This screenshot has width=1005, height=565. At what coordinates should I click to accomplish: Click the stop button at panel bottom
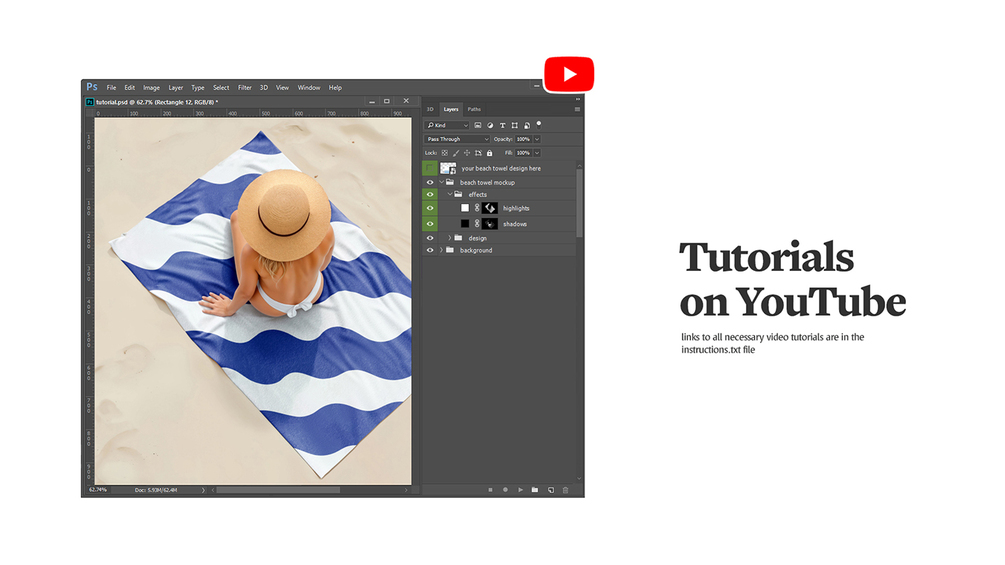(490, 490)
